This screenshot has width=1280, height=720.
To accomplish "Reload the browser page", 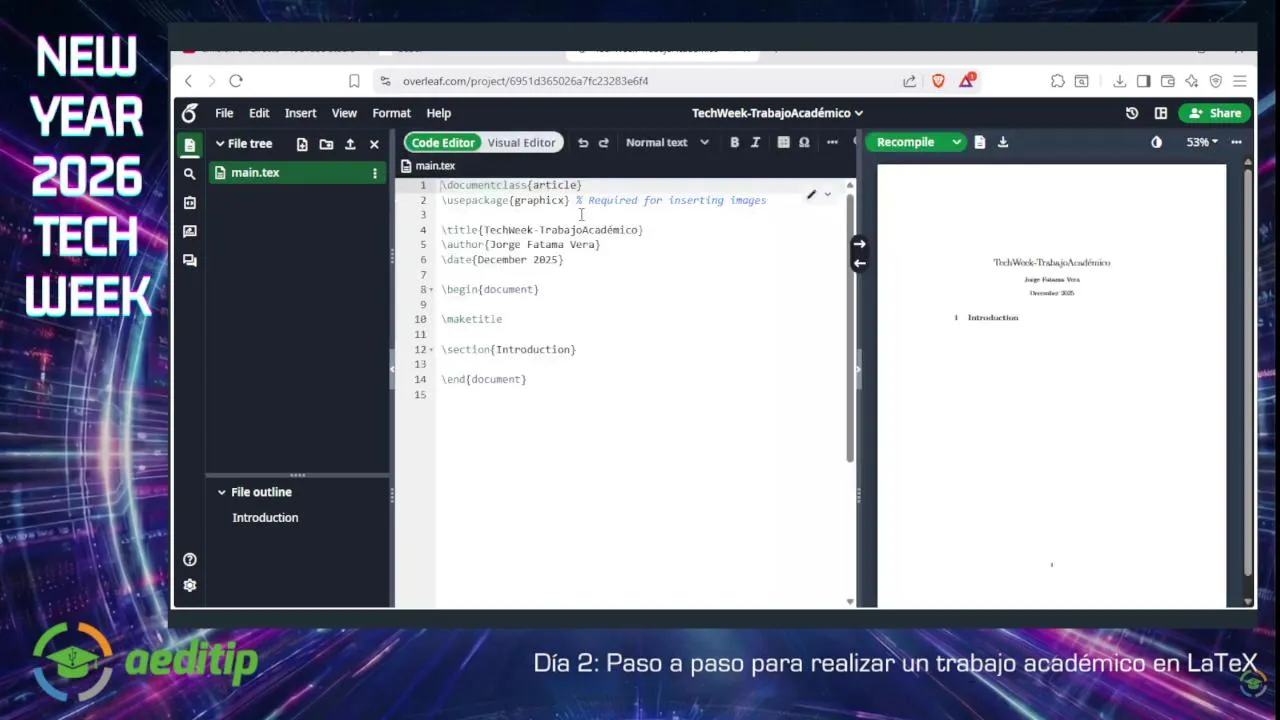I will click(236, 81).
